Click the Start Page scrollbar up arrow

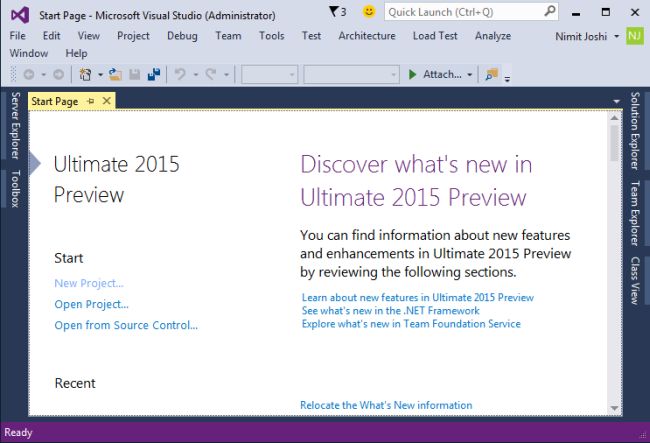pyautogui.click(x=614, y=118)
